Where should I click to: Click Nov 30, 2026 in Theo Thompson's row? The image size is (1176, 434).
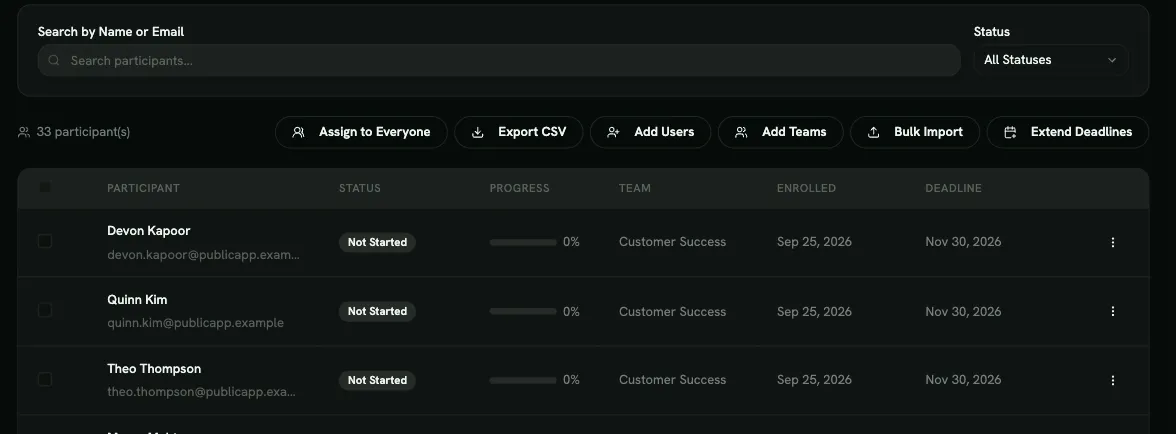[963, 380]
